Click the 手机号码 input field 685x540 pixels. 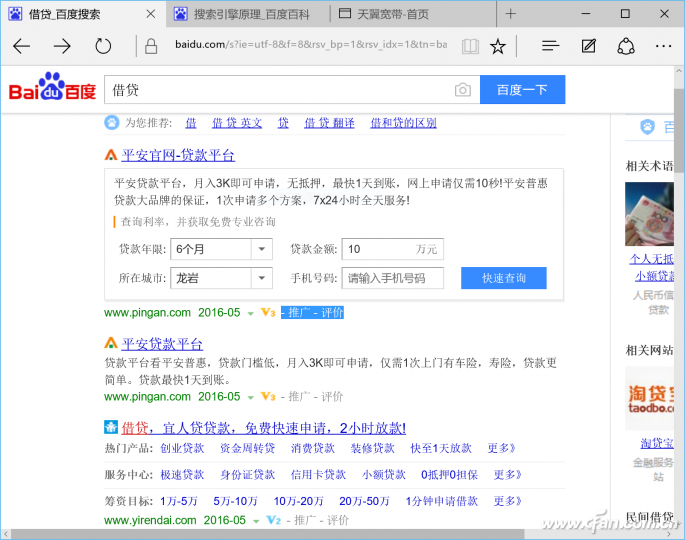[x=392, y=278]
